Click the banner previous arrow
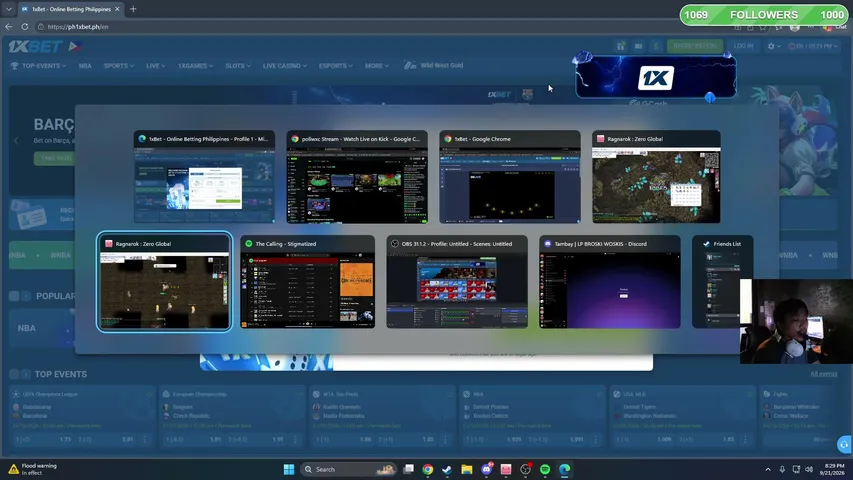This screenshot has height=480, width=853. 16,140
